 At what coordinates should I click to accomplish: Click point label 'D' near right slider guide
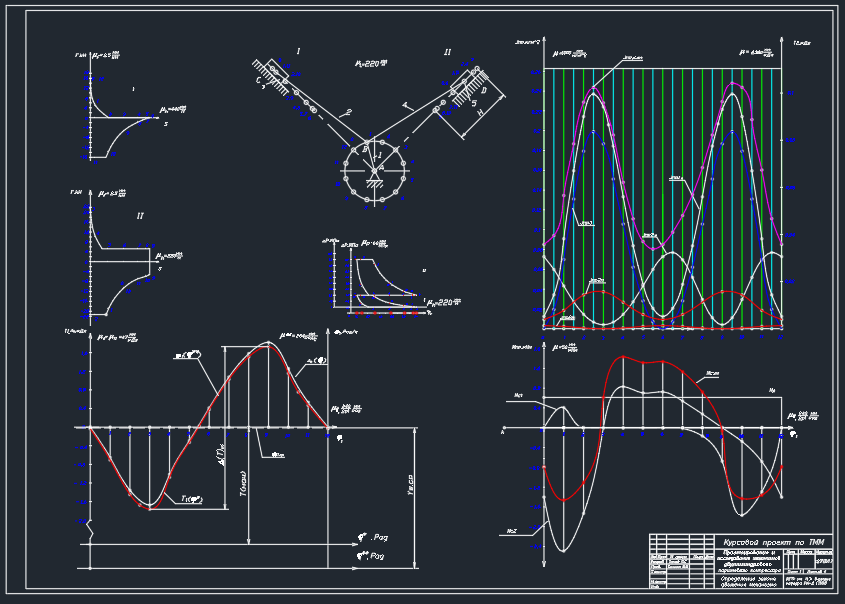point(483,91)
